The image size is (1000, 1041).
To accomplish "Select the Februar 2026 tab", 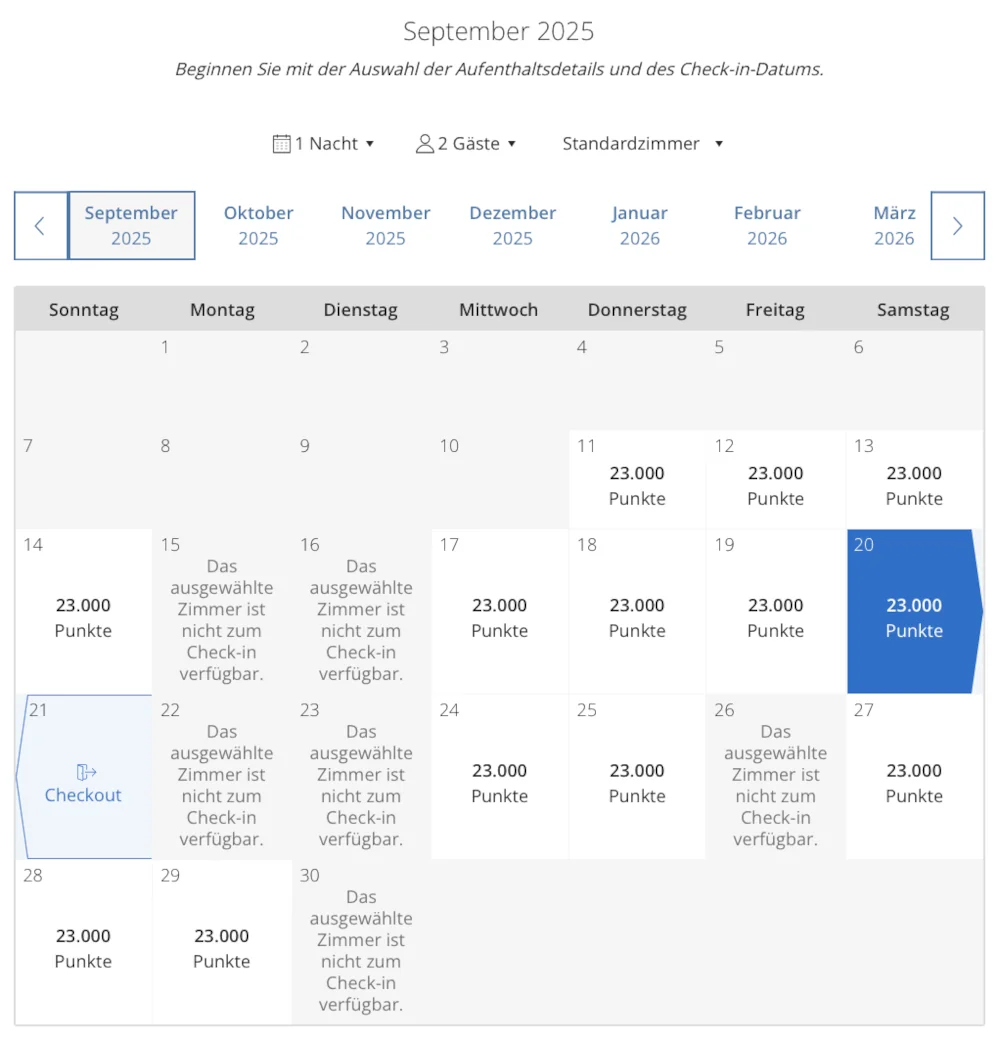I will coord(767,226).
